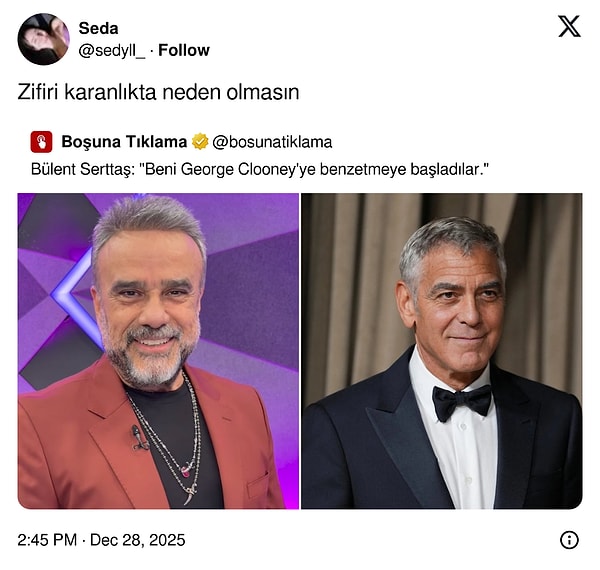The image size is (600, 570).
Task: Open the Boşuna Tıklama account name
Action: pyautogui.click(x=123, y=141)
